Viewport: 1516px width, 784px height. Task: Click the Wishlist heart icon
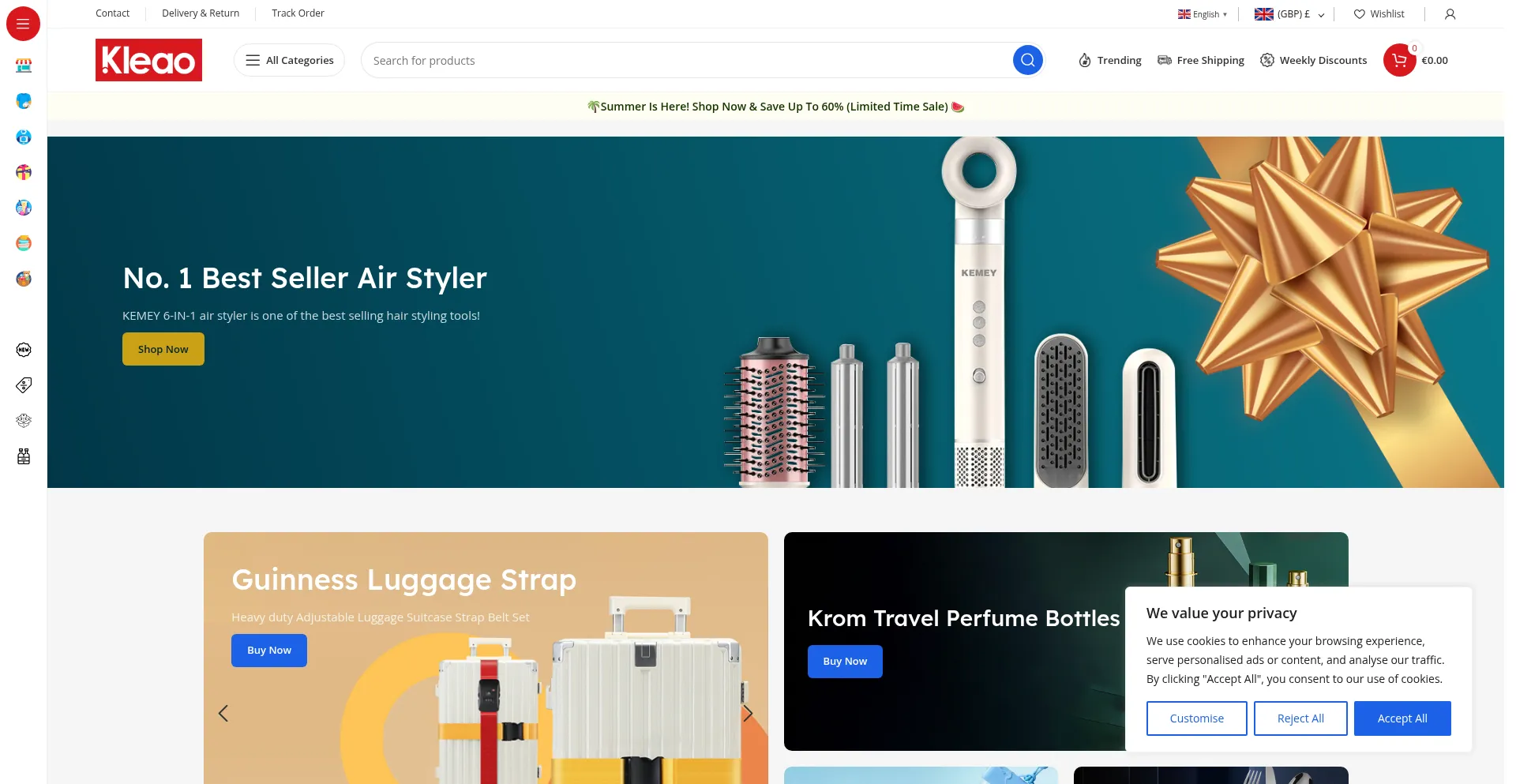point(1359,14)
